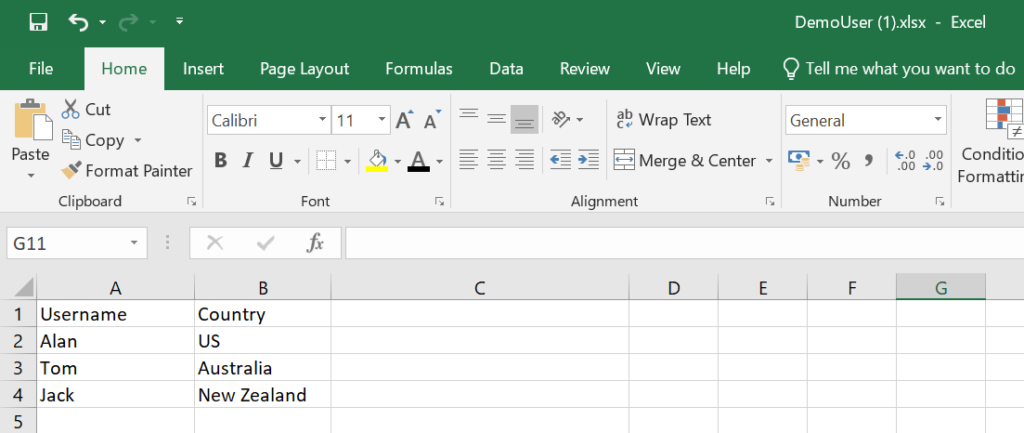Open the font size 11 dropdown
The width and height of the screenshot is (1024, 433).
click(382, 120)
